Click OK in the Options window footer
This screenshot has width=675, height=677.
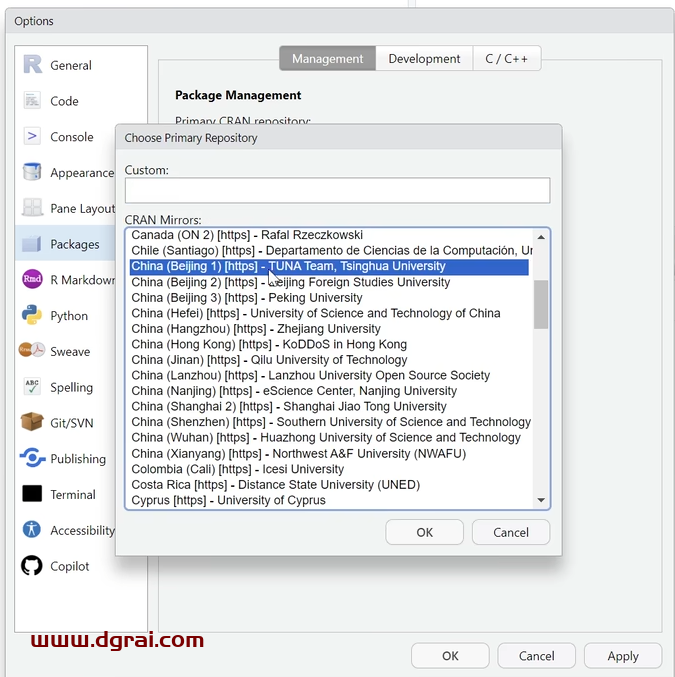click(x=450, y=655)
